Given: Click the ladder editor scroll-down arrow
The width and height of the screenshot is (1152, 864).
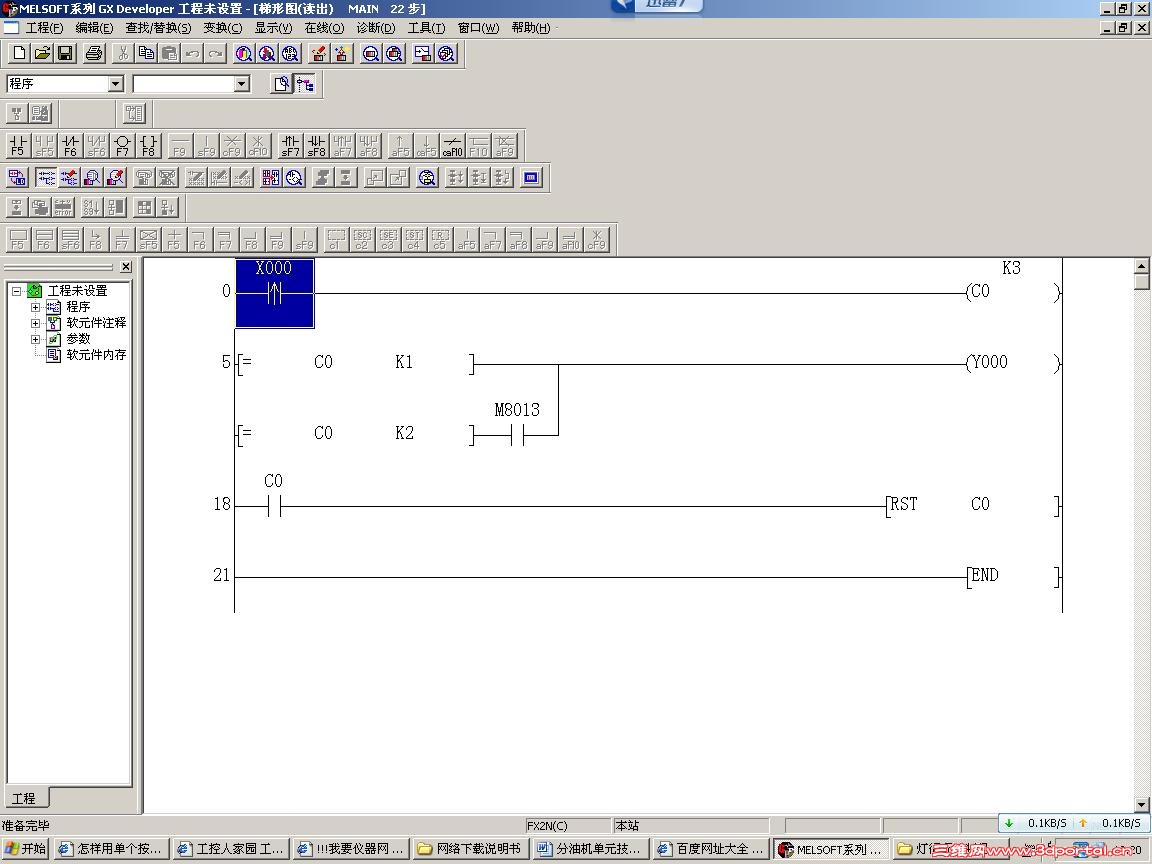Looking at the screenshot, I should pyautogui.click(x=1142, y=804).
